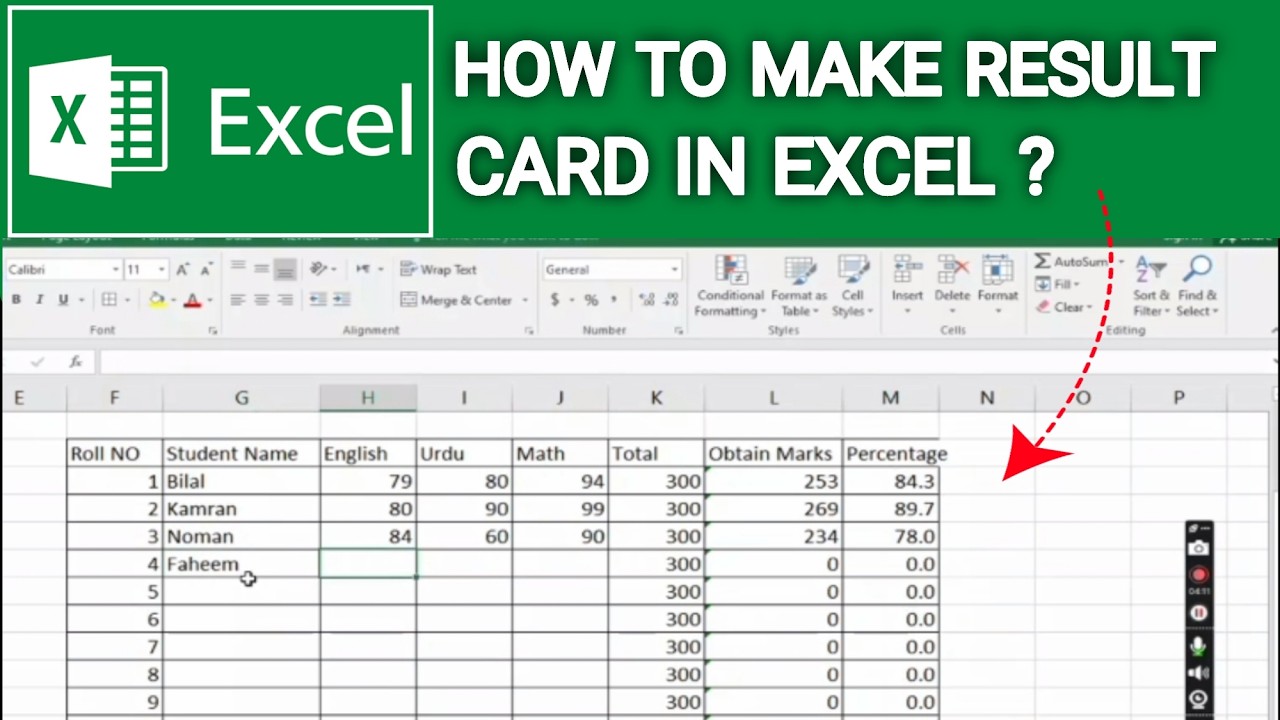Image resolution: width=1280 pixels, height=720 pixels.
Task: Click the formula bar Enter checkmark
Action: pos(38,362)
